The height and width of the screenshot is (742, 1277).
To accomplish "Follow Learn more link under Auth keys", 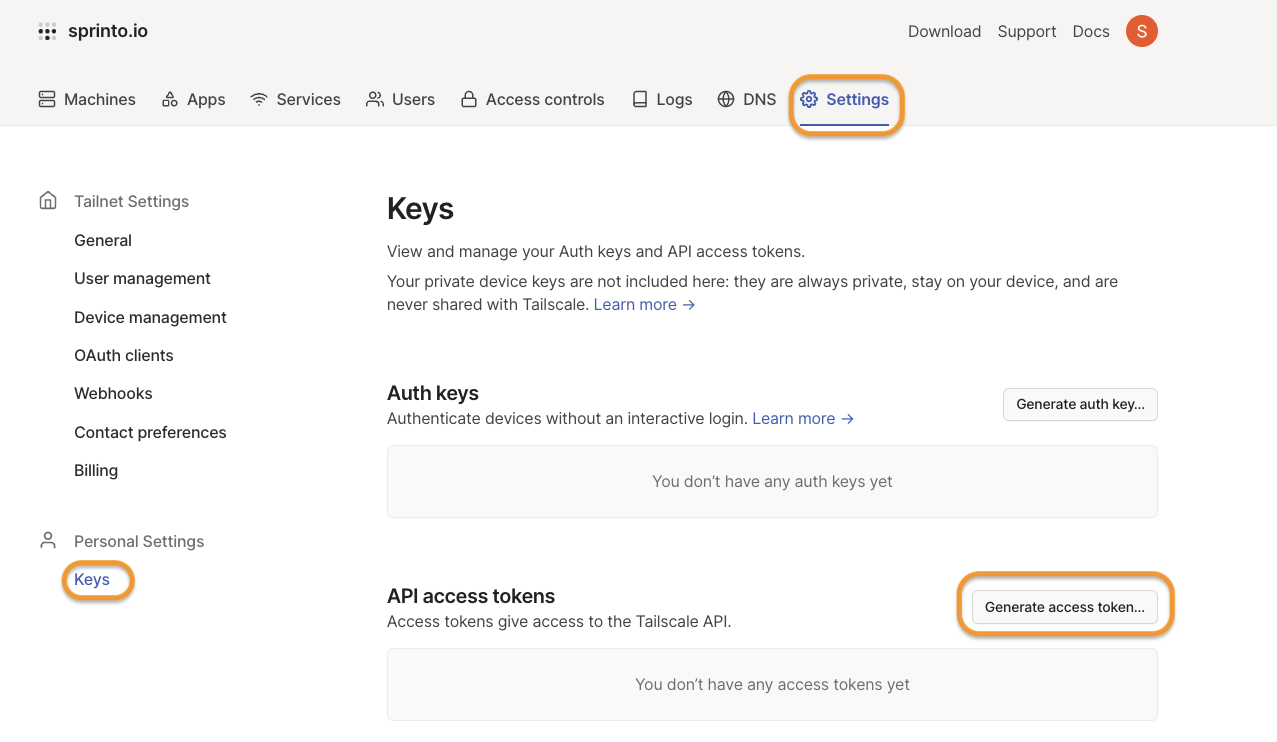I will coord(803,418).
